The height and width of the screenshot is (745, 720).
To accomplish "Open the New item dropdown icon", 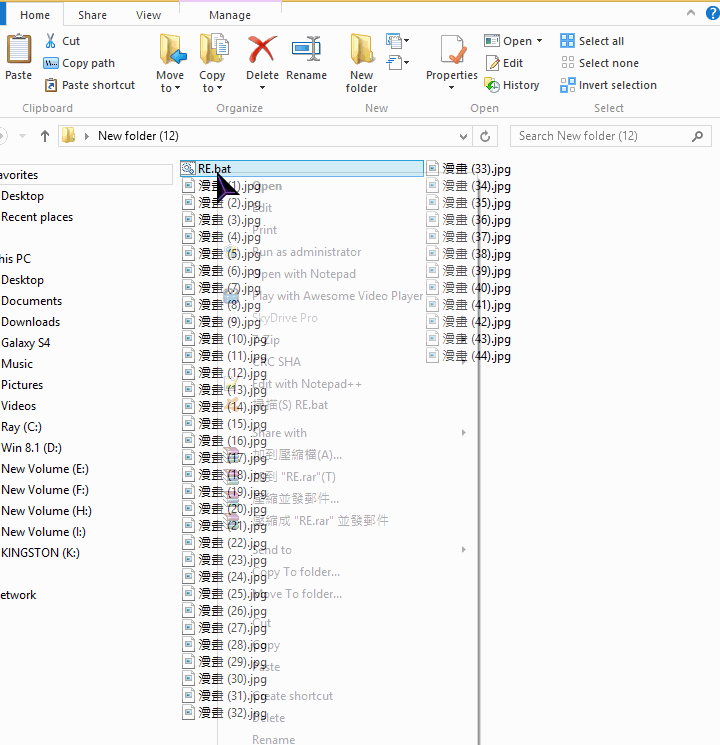I will point(398,41).
